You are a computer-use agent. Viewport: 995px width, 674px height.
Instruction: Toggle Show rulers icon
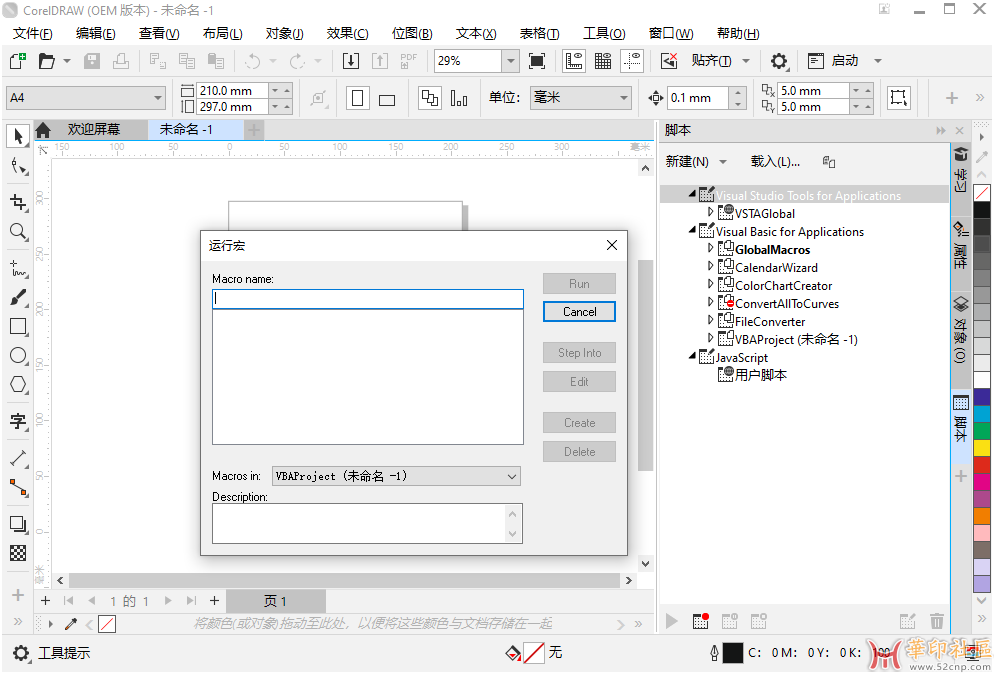(x=574, y=61)
